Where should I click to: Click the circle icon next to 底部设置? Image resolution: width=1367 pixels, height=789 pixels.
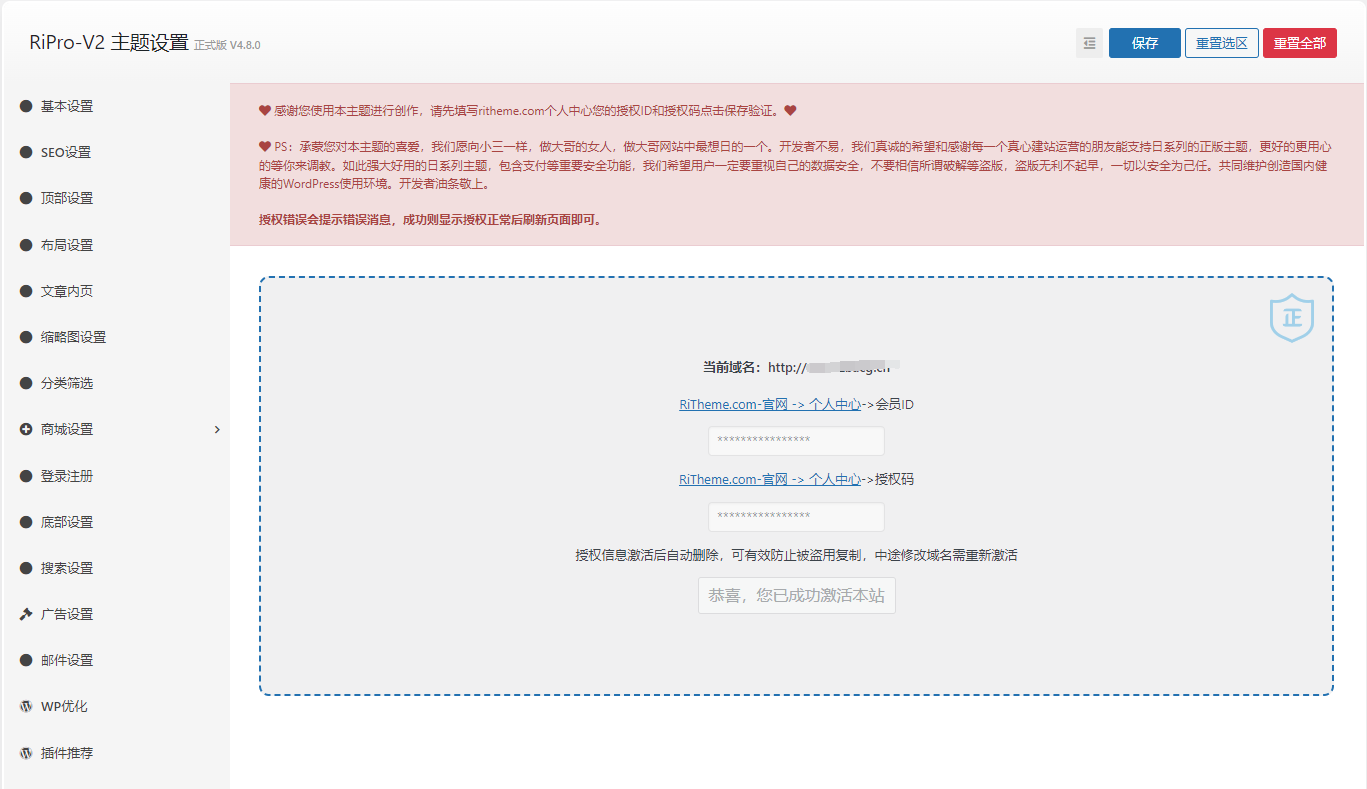pos(26,522)
